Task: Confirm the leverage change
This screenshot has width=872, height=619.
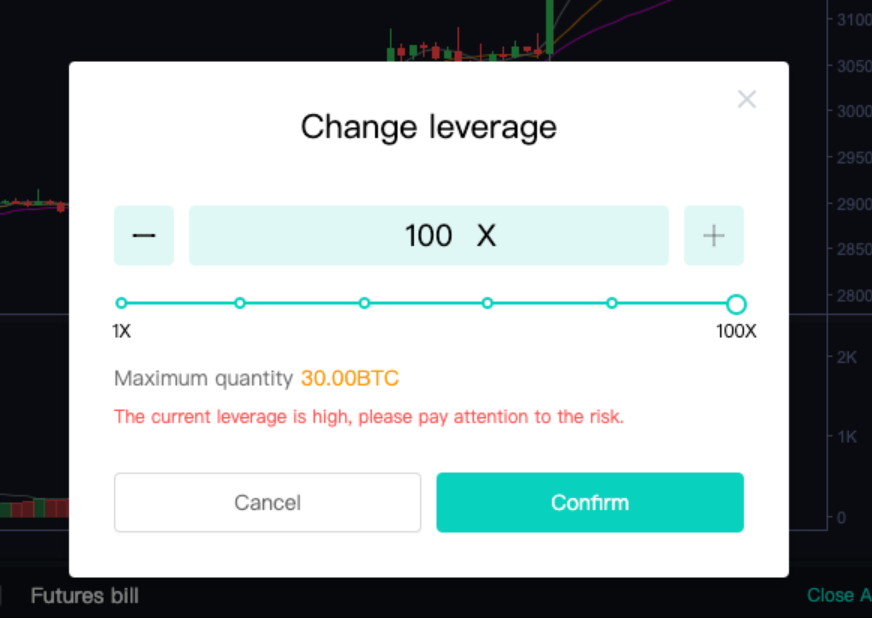Action: pos(589,502)
